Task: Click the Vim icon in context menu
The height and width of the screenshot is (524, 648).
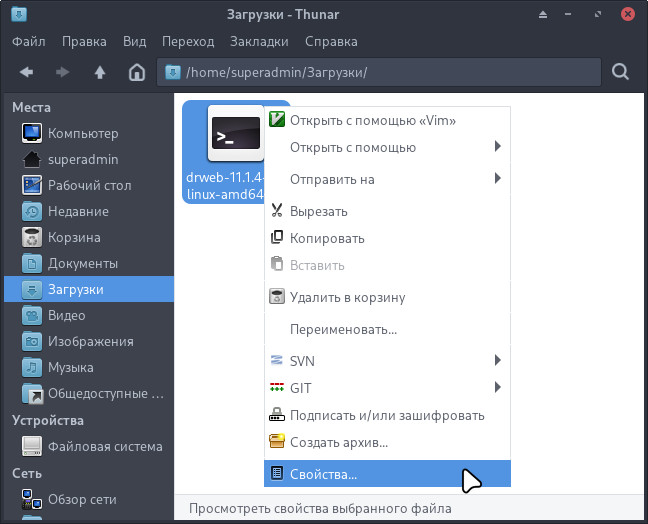Action: (x=277, y=119)
